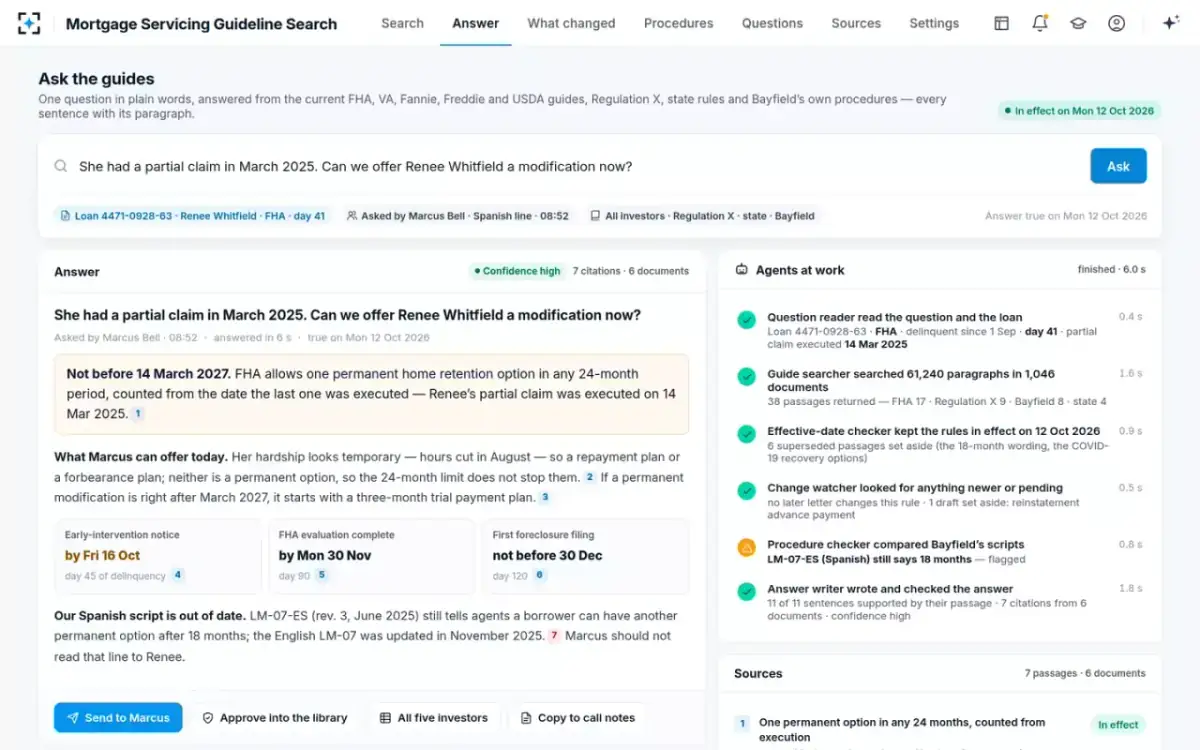This screenshot has width=1200, height=750.
Task: Click 'finished · 6.0 s' status text
Action: pyautogui.click(x=1112, y=269)
